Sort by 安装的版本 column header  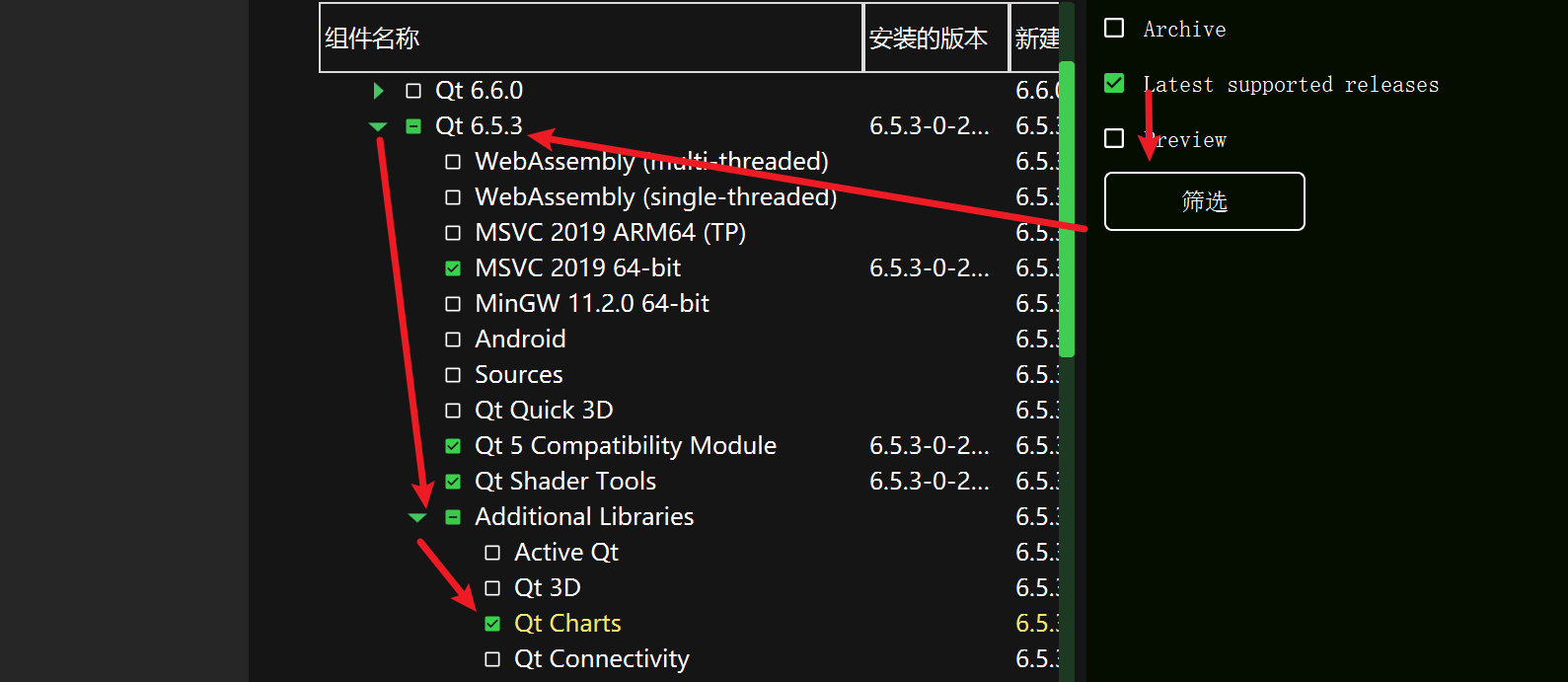(936, 38)
